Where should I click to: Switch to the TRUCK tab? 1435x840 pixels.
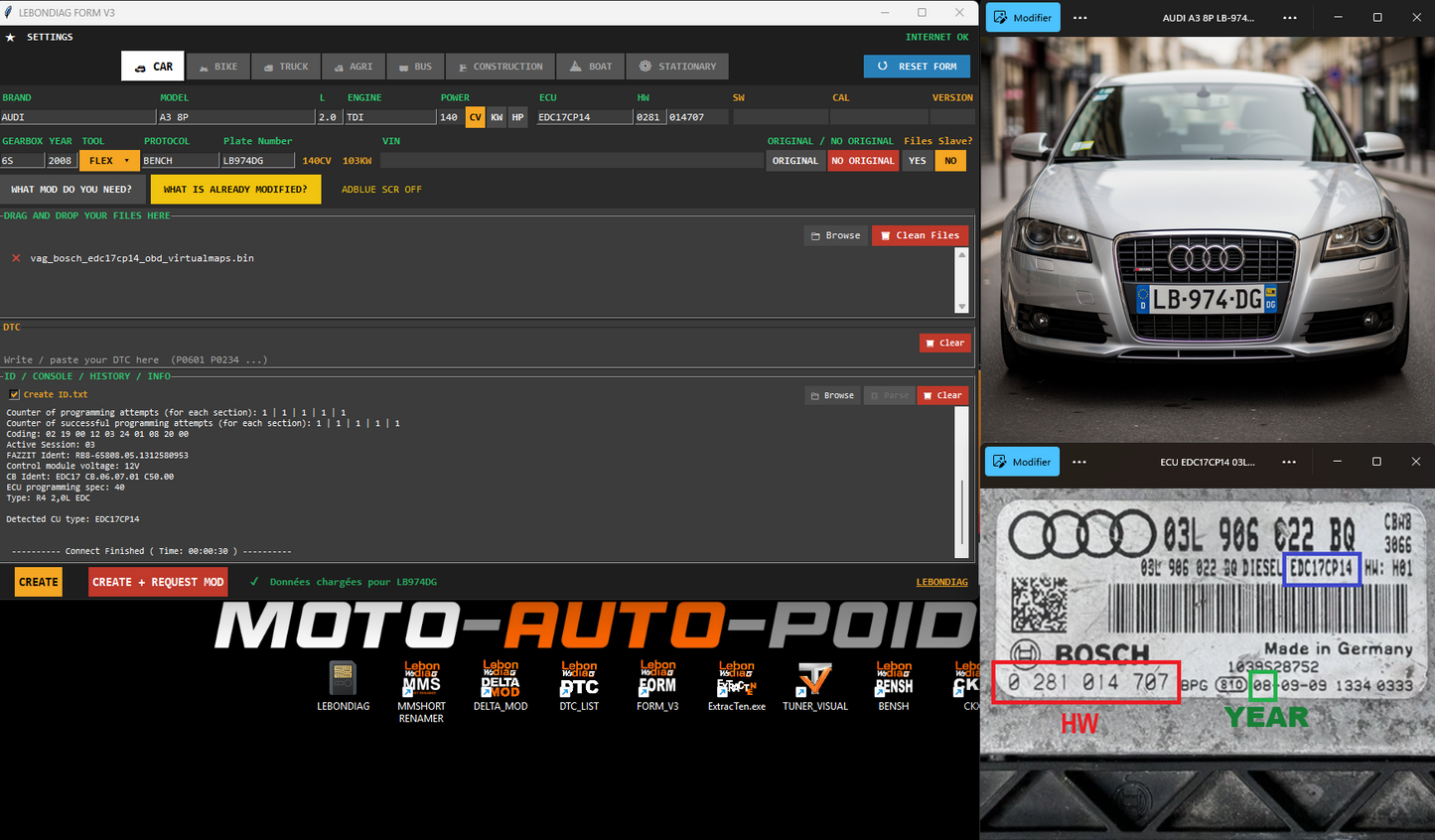point(285,67)
